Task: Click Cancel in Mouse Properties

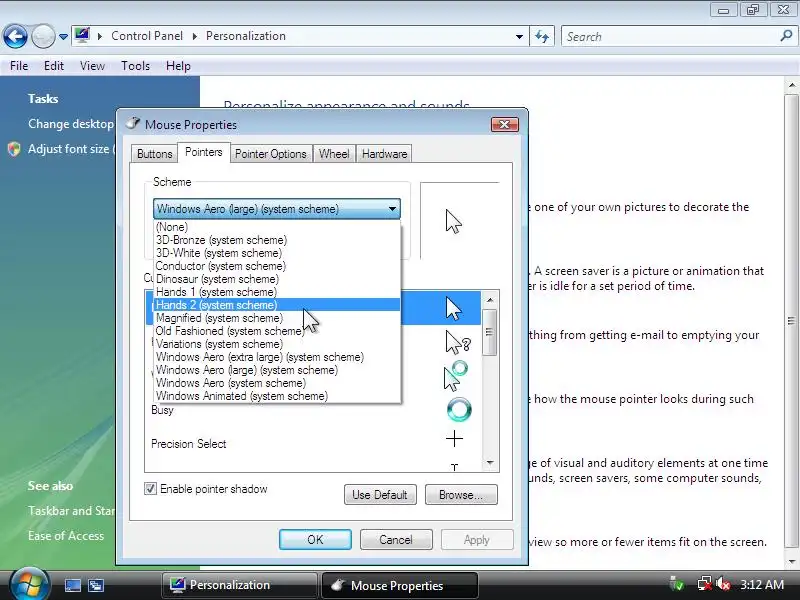Action: click(x=396, y=539)
